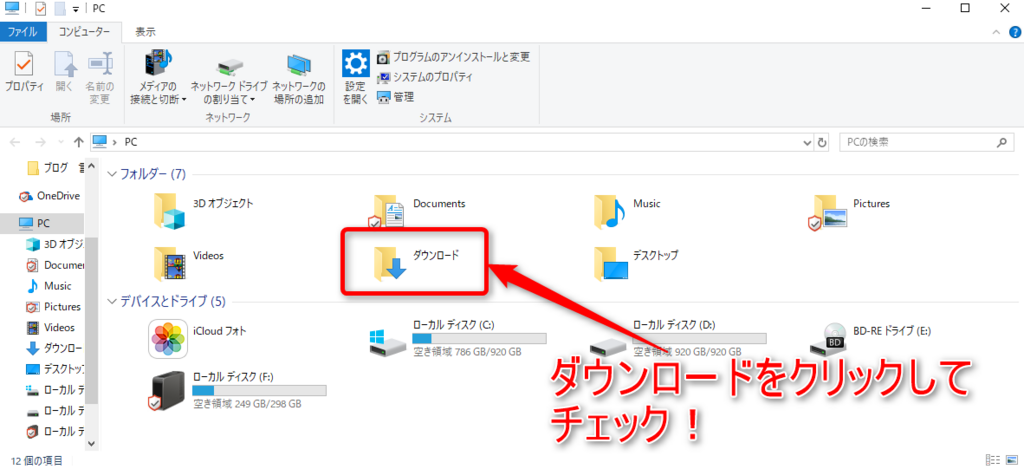1024x469 pixels.
Task: Select Music in navigation pane
Action: click(x=50, y=286)
